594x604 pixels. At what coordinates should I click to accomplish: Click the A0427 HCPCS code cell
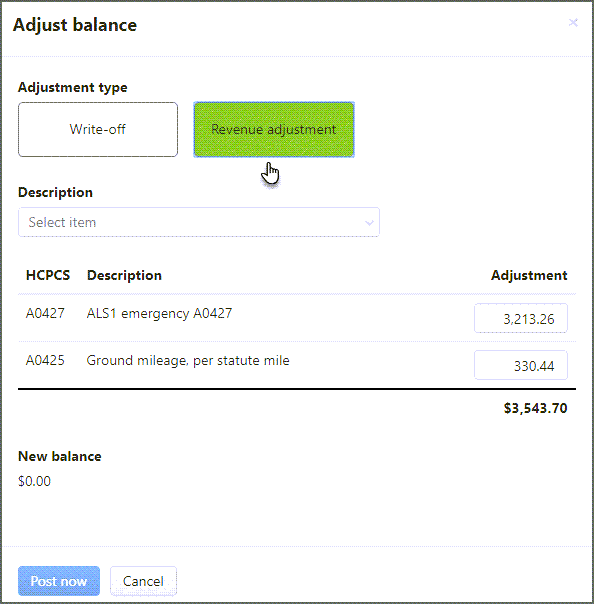coord(45,313)
